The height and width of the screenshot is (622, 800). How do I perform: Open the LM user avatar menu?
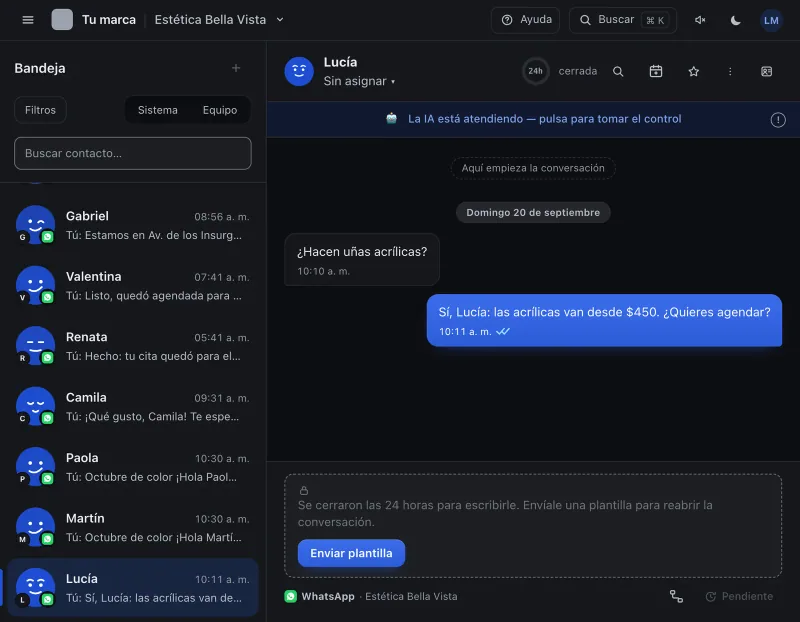771,20
